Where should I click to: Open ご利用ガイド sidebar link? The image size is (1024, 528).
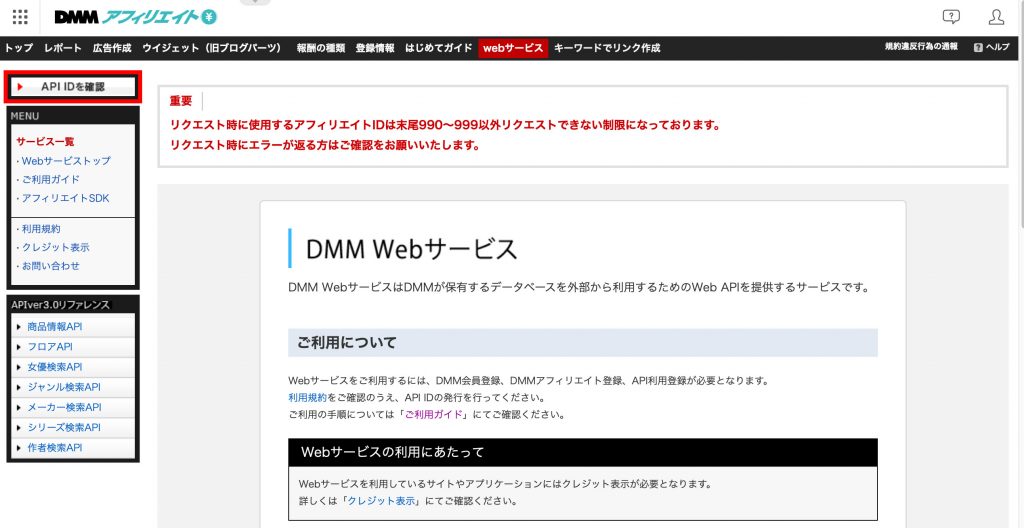[50, 179]
